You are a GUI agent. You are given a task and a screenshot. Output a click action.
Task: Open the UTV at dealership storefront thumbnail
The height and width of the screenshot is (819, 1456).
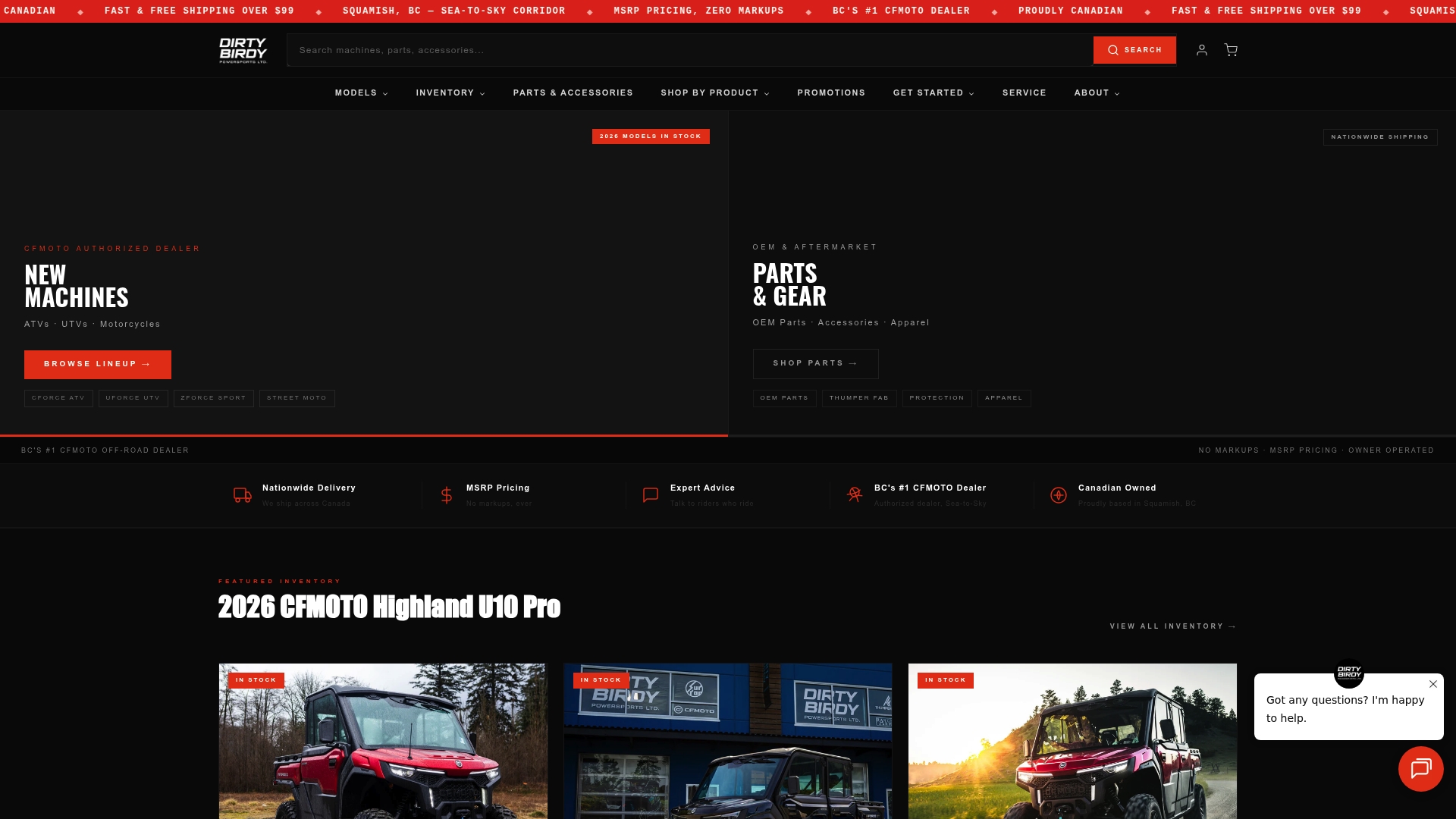click(728, 741)
